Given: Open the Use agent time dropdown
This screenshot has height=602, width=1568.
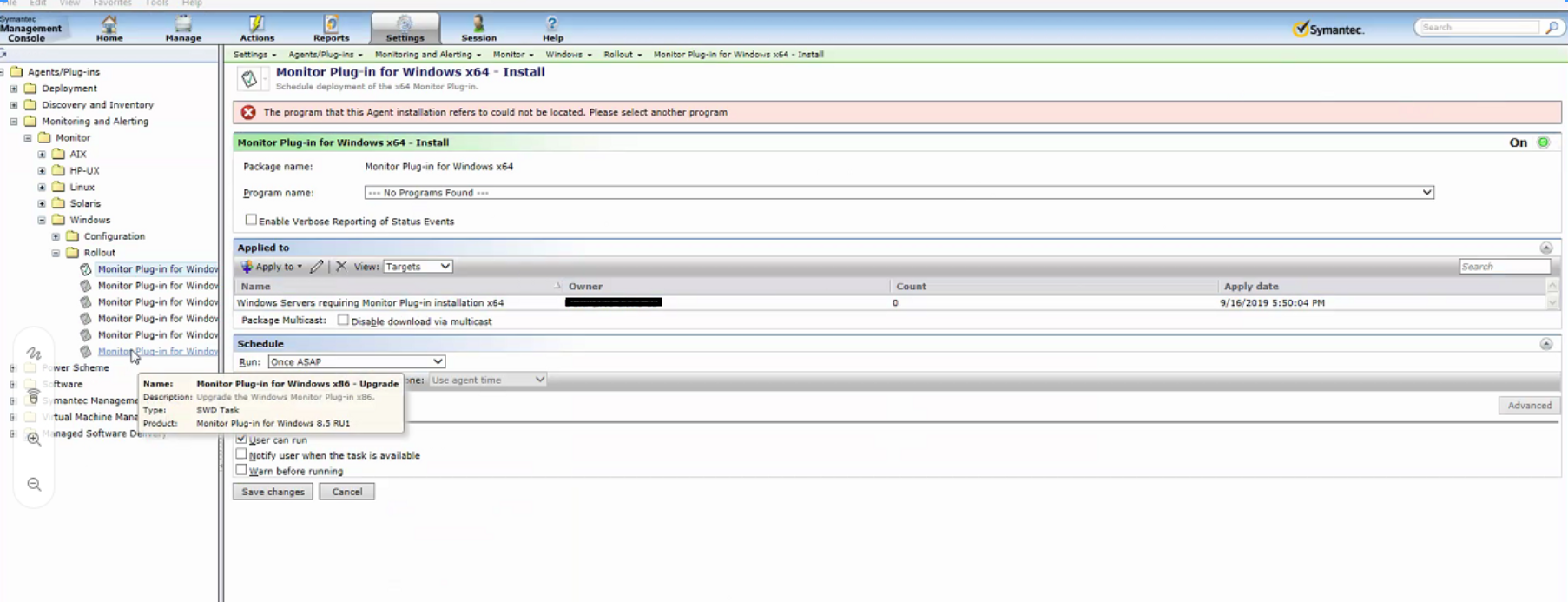Looking at the screenshot, I should coord(487,380).
